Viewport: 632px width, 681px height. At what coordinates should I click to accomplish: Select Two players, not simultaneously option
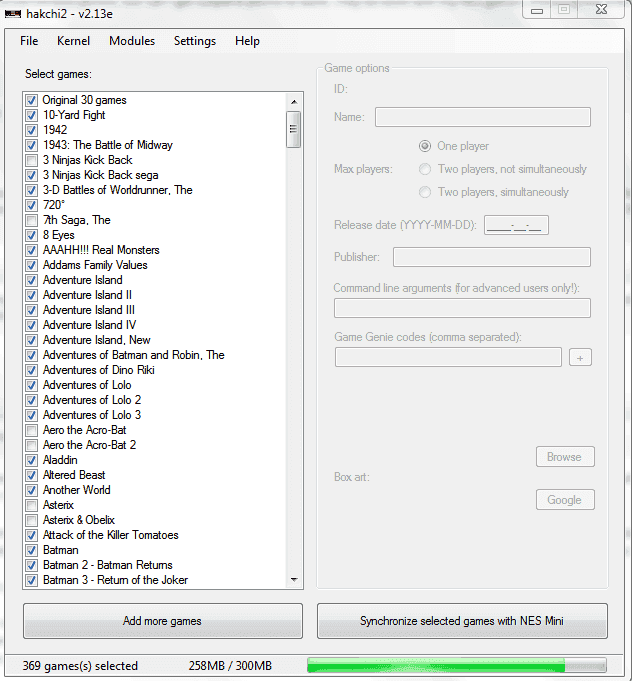[425, 169]
